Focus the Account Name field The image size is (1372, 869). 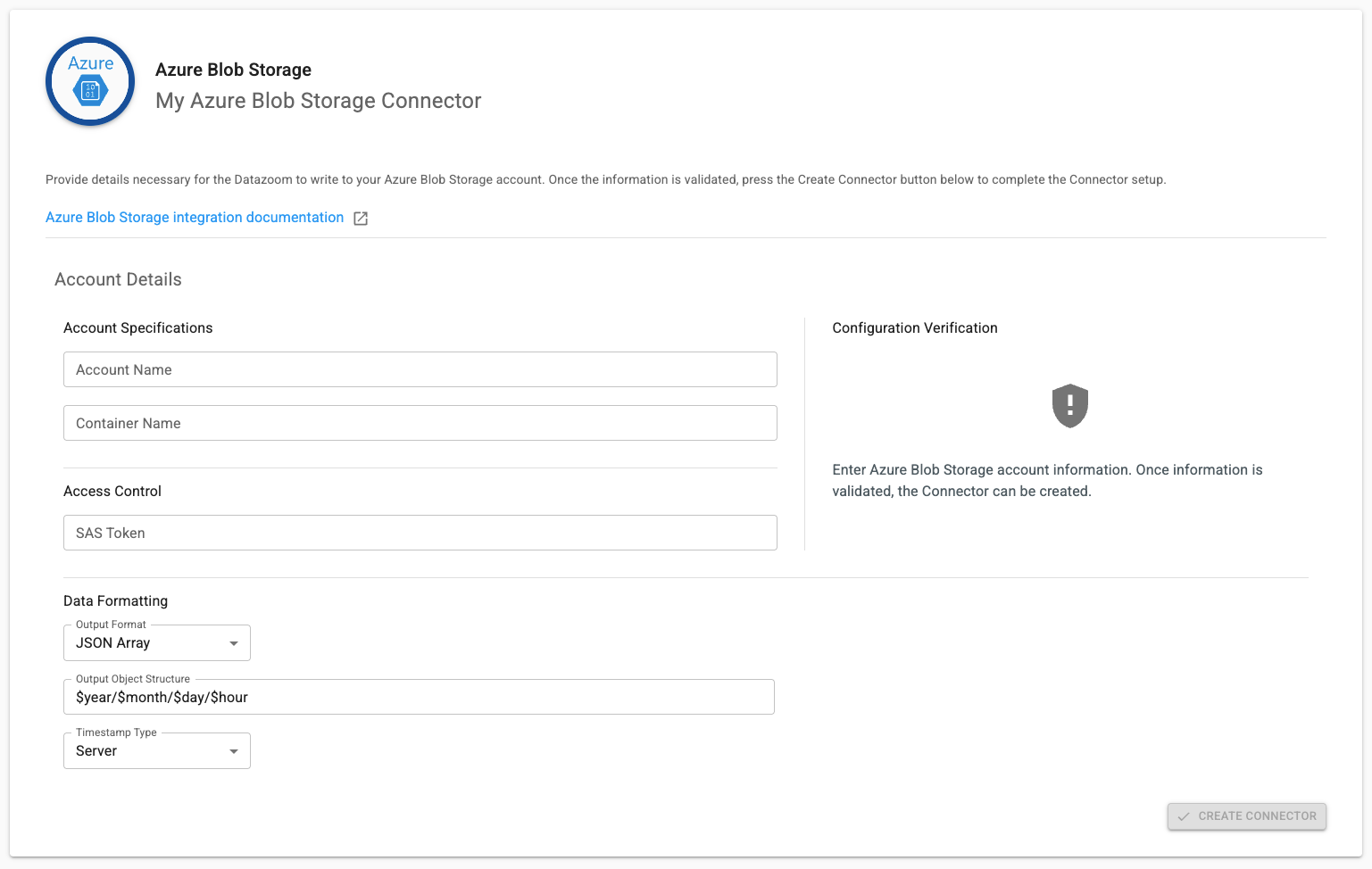[420, 369]
